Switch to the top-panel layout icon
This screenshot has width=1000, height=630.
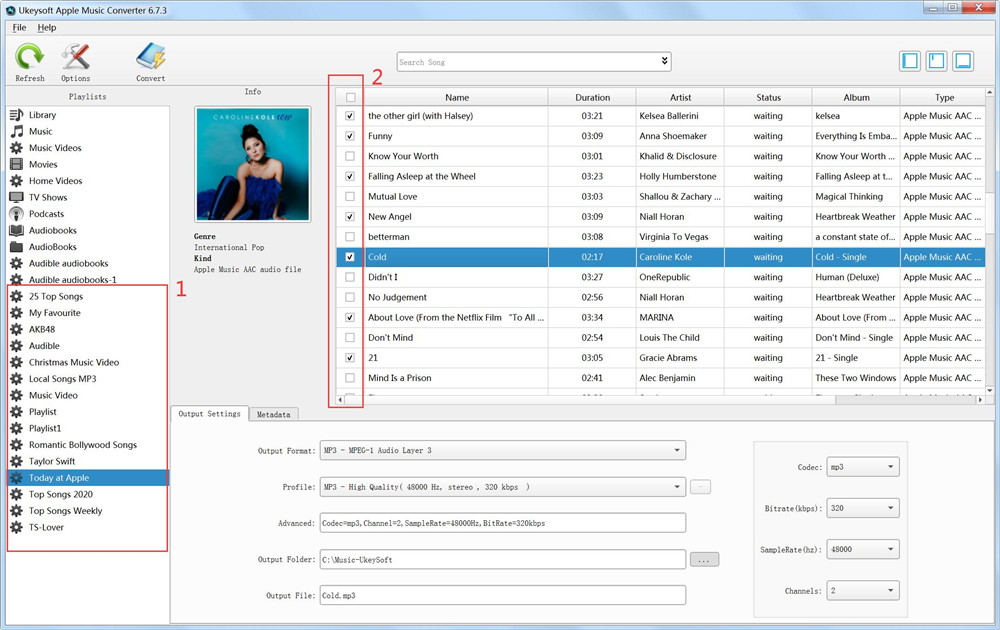pos(936,61)
